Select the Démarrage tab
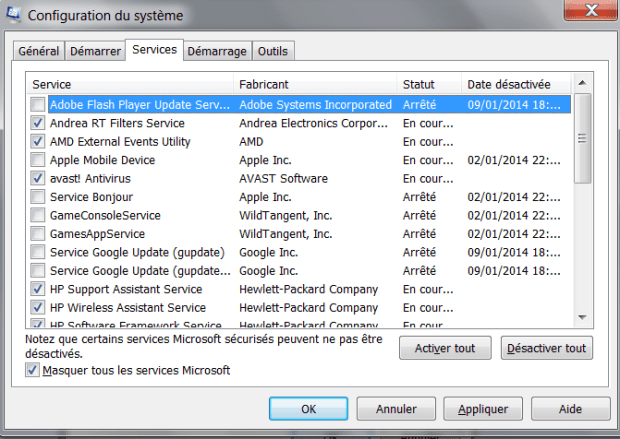The width and height of the screenshot is (620, 439). [217, 51]
